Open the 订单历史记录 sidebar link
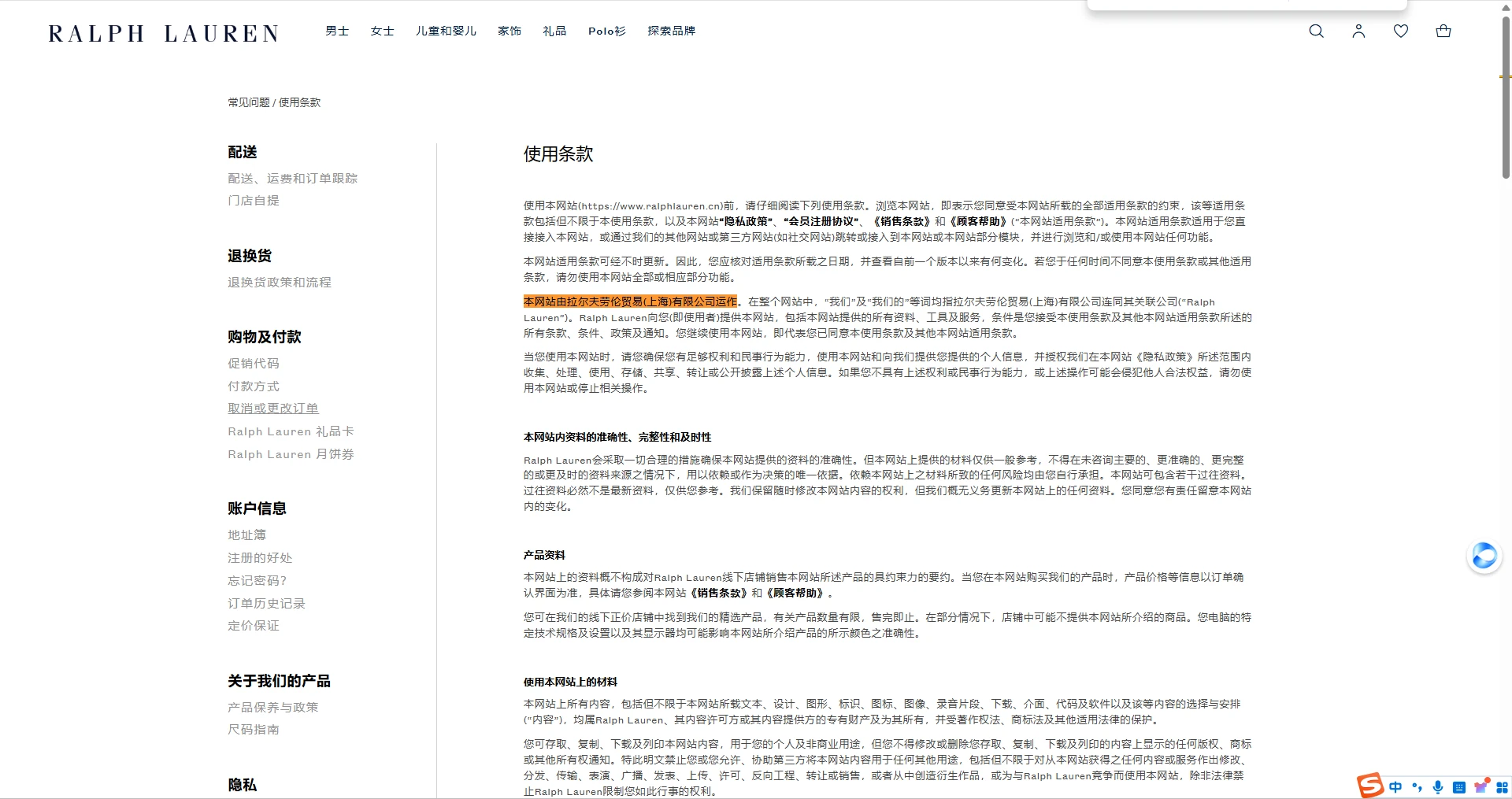This screenshot has height=799, width=1512. (x=266, y=604)
